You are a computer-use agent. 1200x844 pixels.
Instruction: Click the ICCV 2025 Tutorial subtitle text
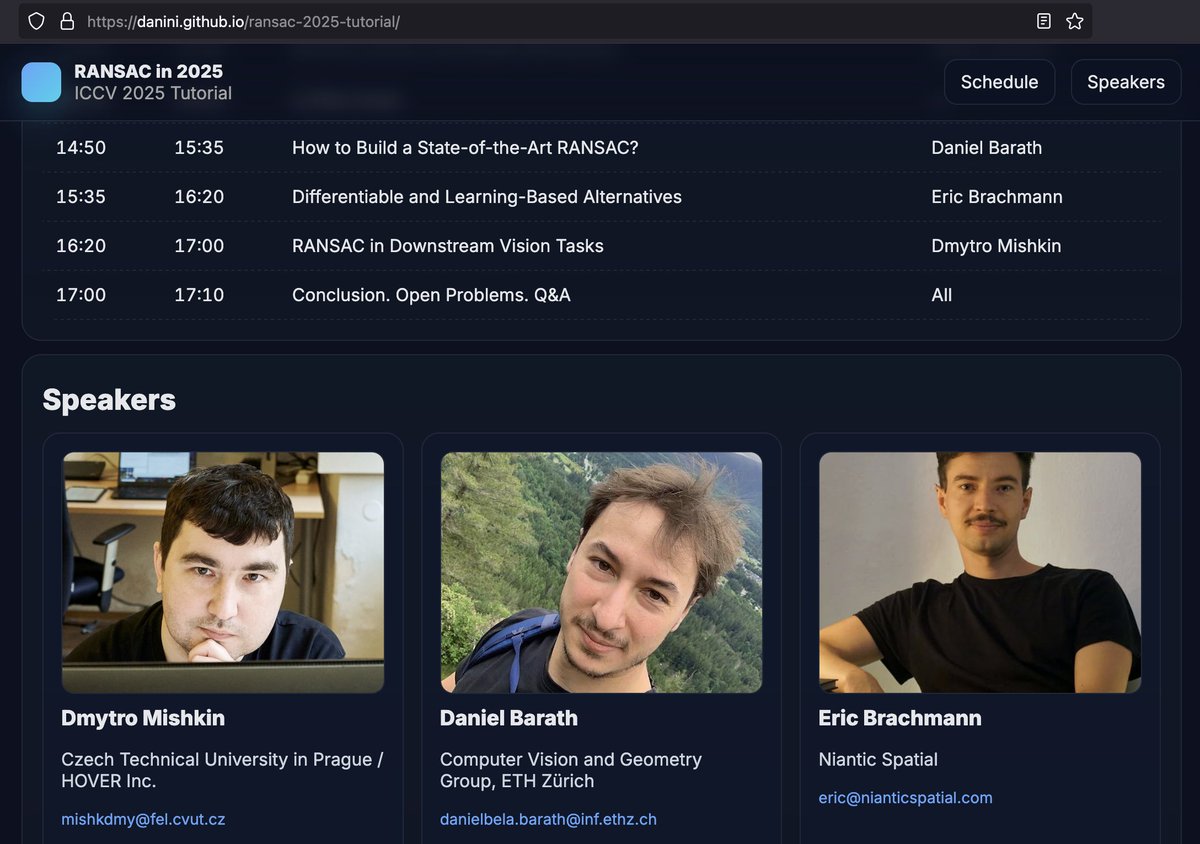[153, 93]
